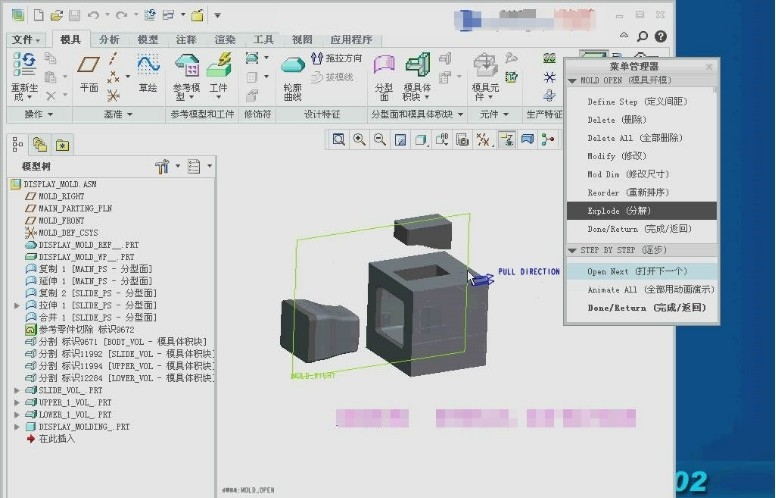This screenshot has height=498, width=776.
Task: Click the New file icon
Action: click(39, 15)
